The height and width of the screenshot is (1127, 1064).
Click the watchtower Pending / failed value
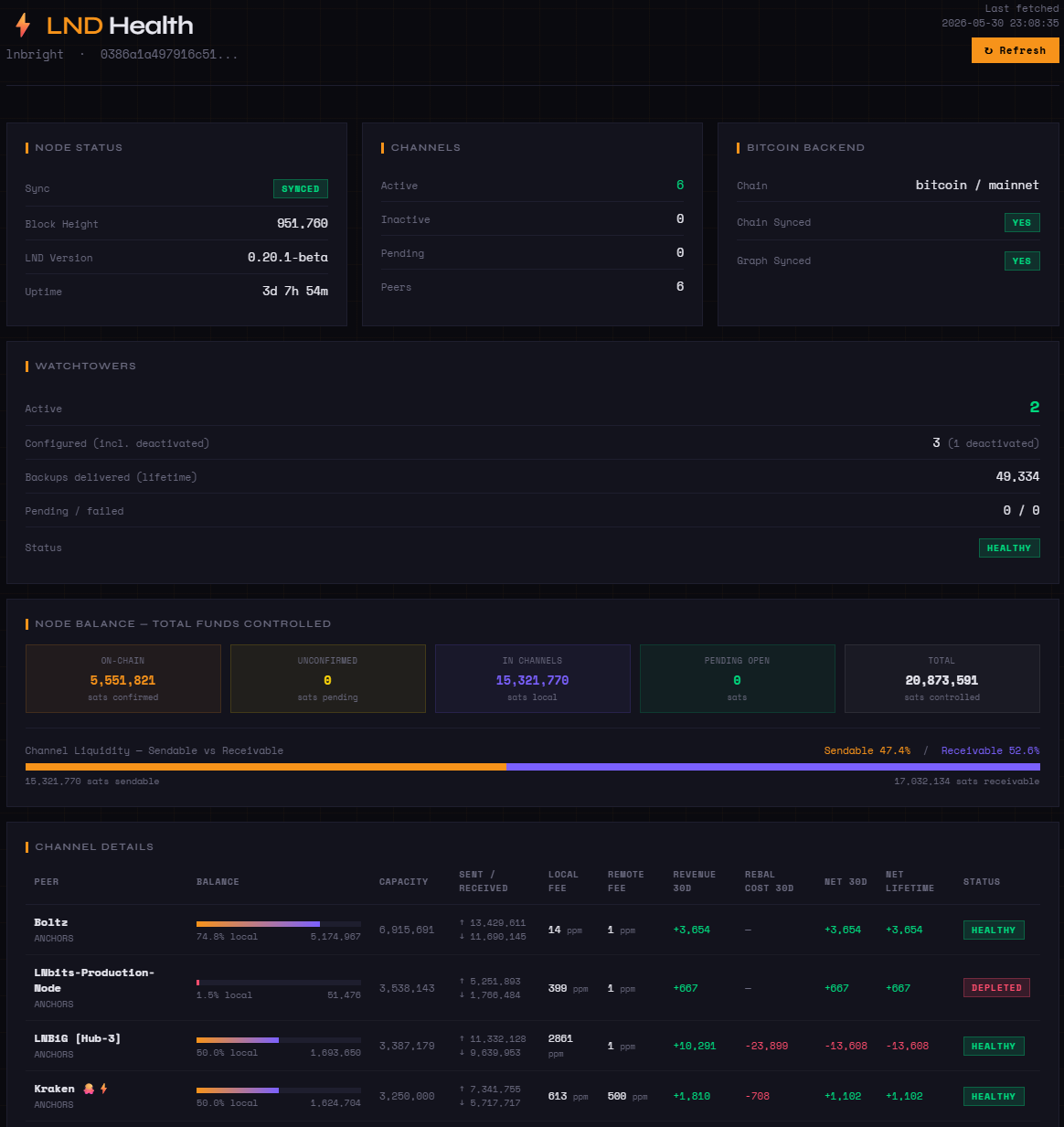pos(1021,510)
